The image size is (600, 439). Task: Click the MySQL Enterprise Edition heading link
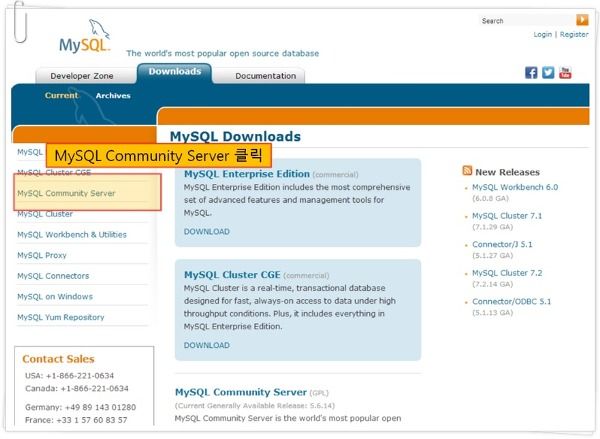pos(247,174)
